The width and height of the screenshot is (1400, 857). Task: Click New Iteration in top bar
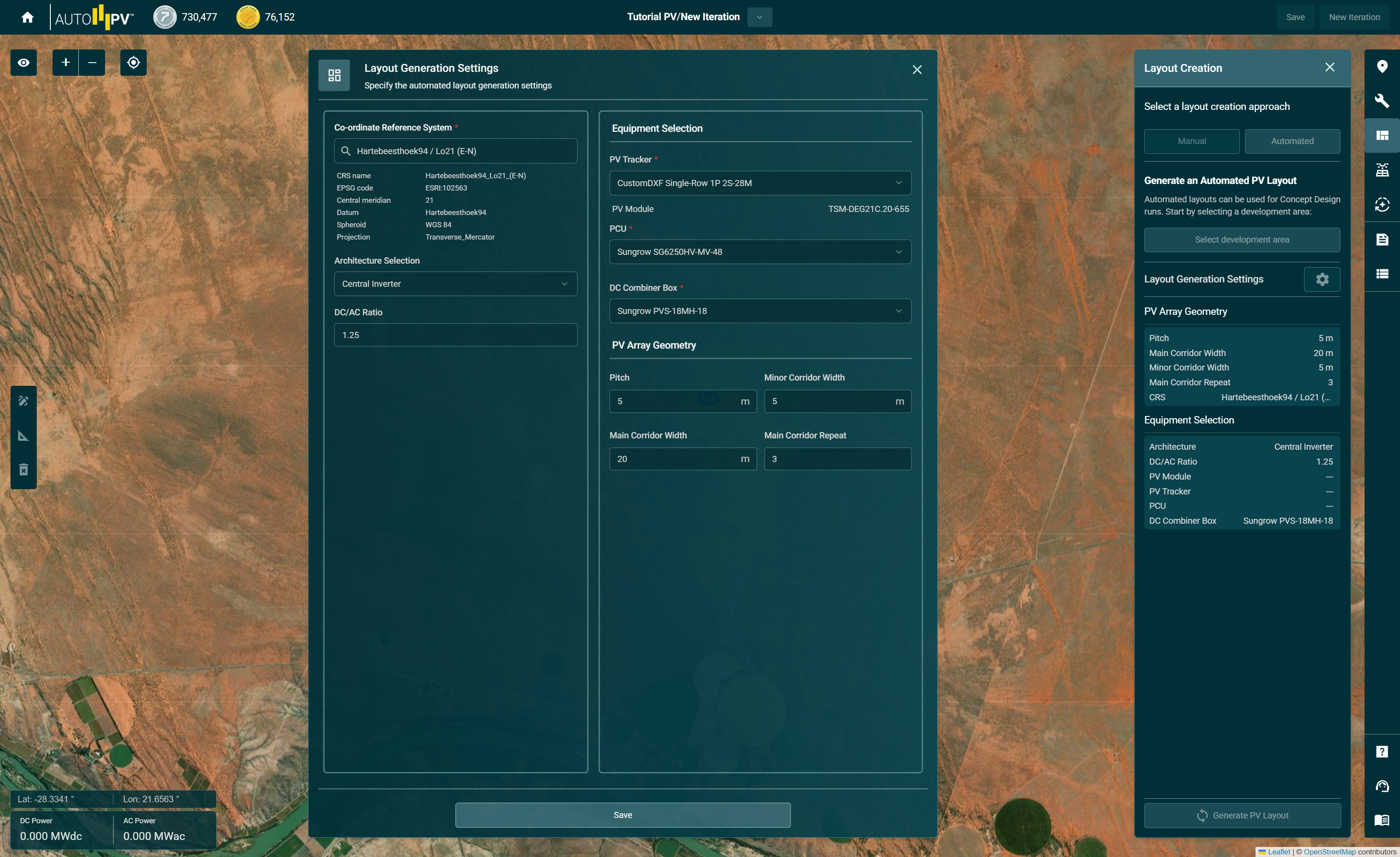pos(1354,17)
